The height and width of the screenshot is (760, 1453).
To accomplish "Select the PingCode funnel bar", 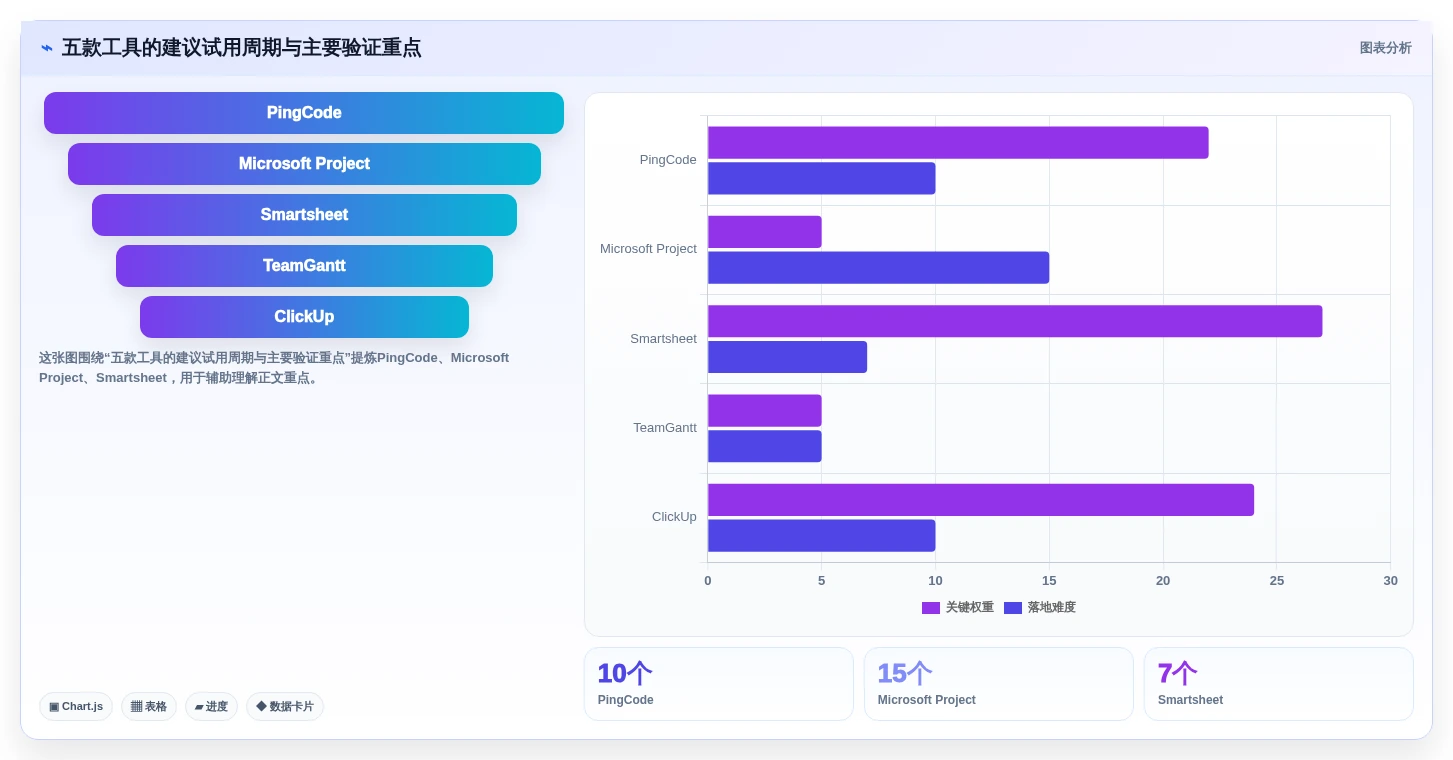I will point(304,113).
